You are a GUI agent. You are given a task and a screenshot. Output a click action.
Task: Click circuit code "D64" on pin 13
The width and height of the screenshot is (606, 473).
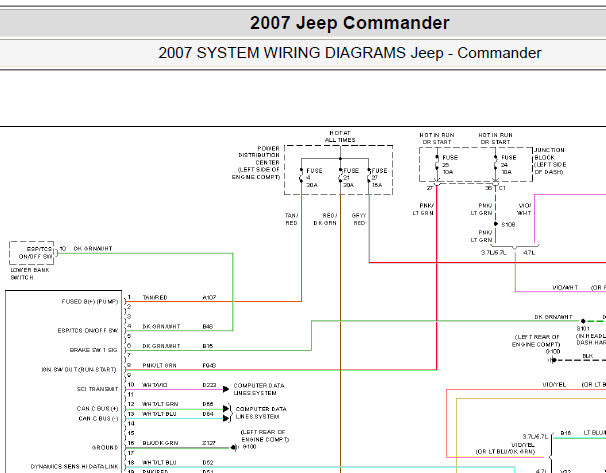click(208, 414)
